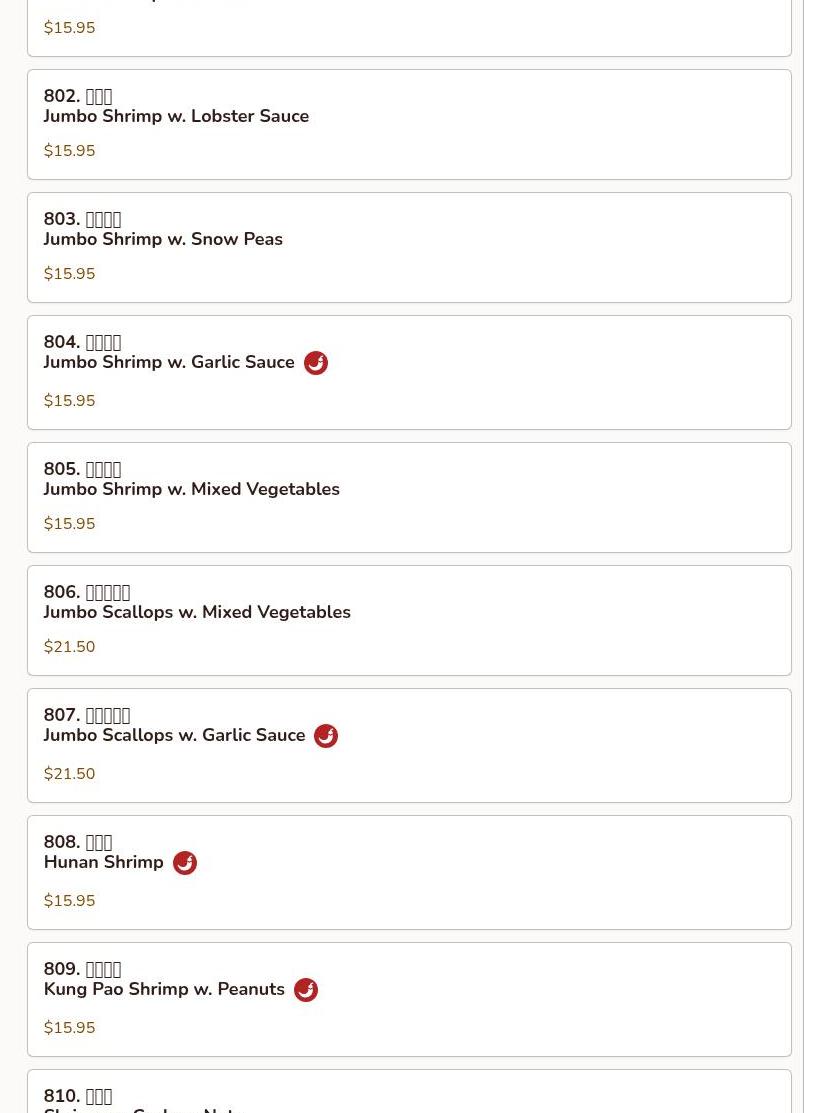
Task: Click the spicy icon next to Hunan Shrimp
Action: (185, 863)
